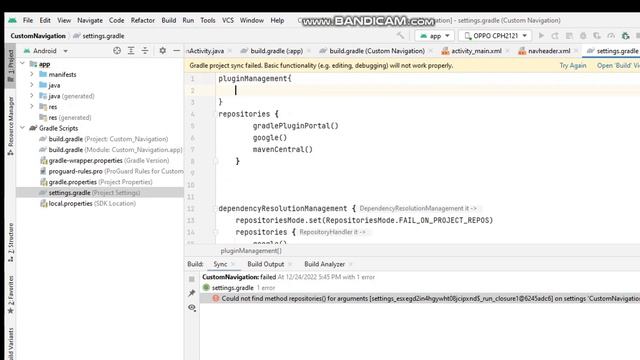Image resolution: width=640 pixels, height=360 pixels.
Task: Click the Open 'Build' View link
Action: pos(618,65)
